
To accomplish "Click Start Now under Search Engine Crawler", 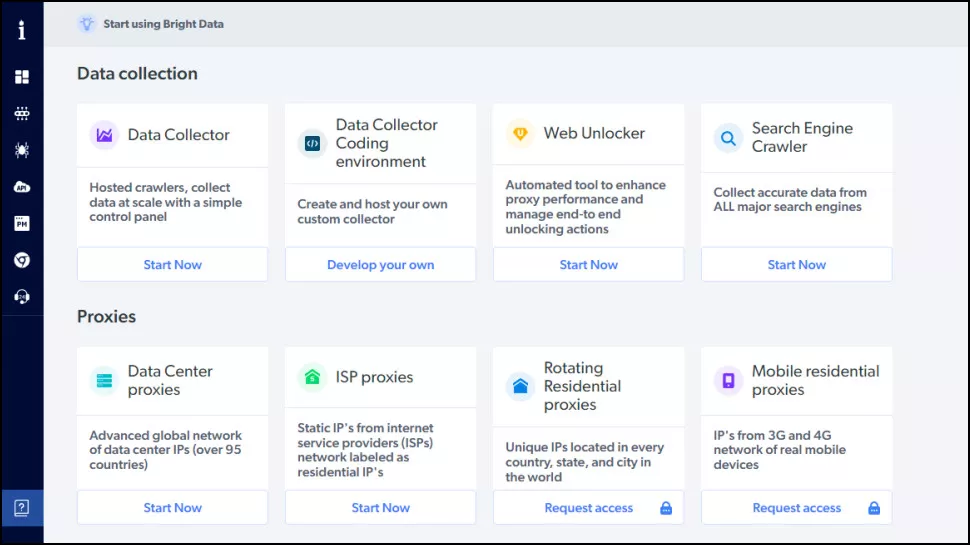I will pyautogui.click(x=796, y=265).
